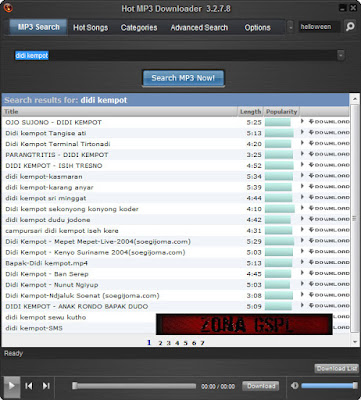Play preview of Didi Kempot Terminal Tirtonadi

(x=302, y=143)
